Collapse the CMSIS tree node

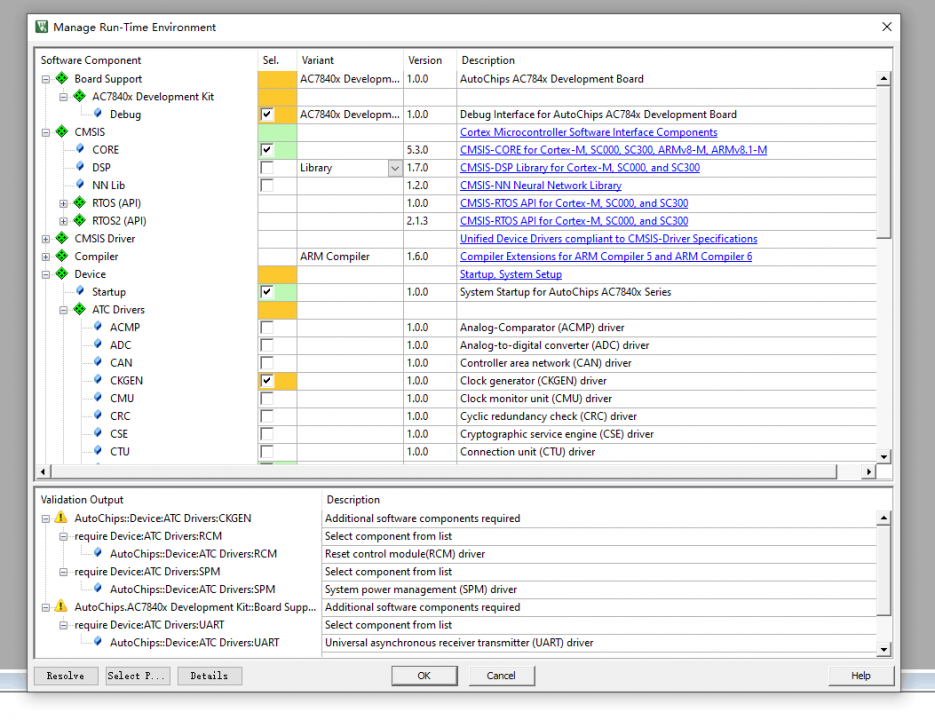45,131
